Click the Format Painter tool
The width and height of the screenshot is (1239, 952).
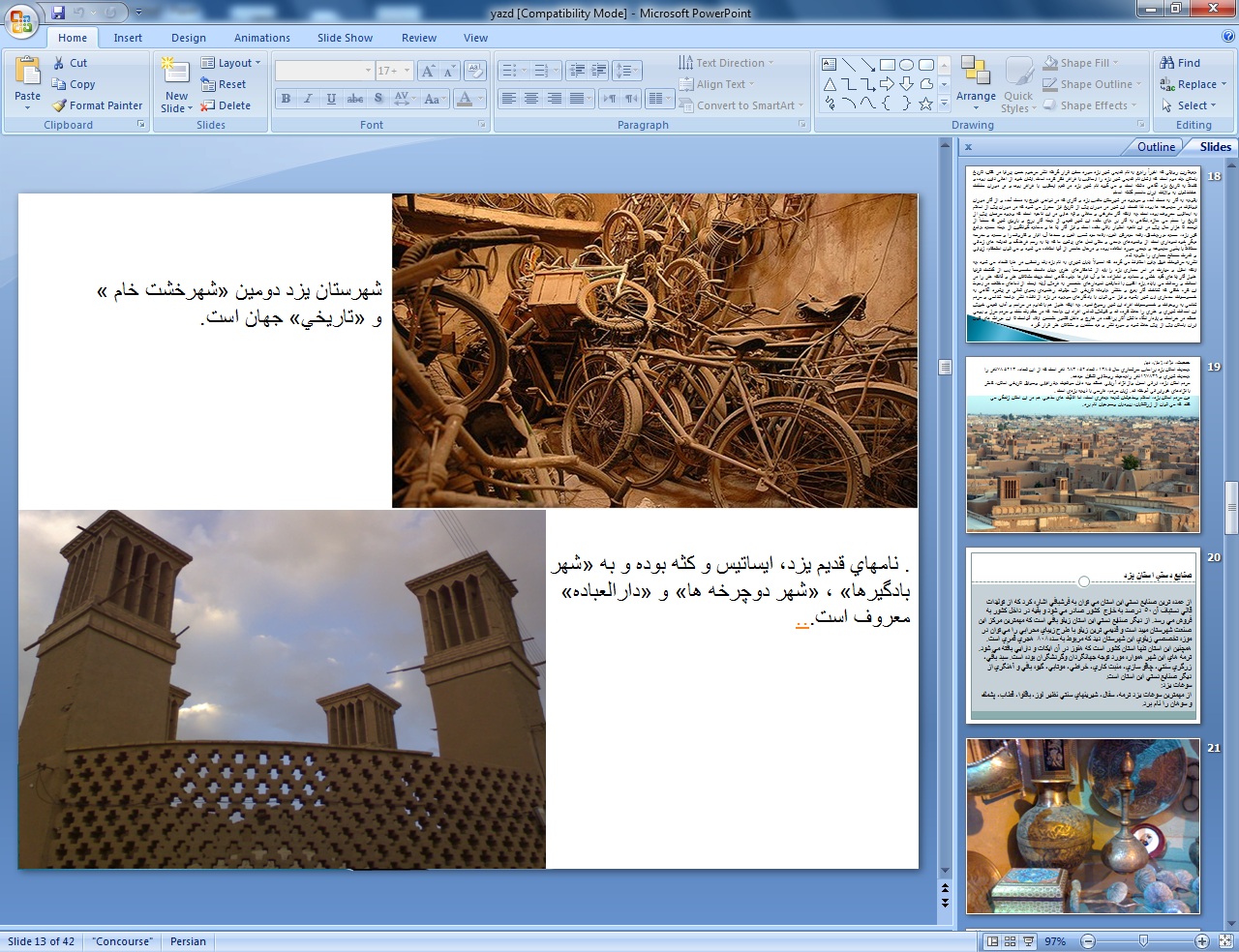coord(97,105)
